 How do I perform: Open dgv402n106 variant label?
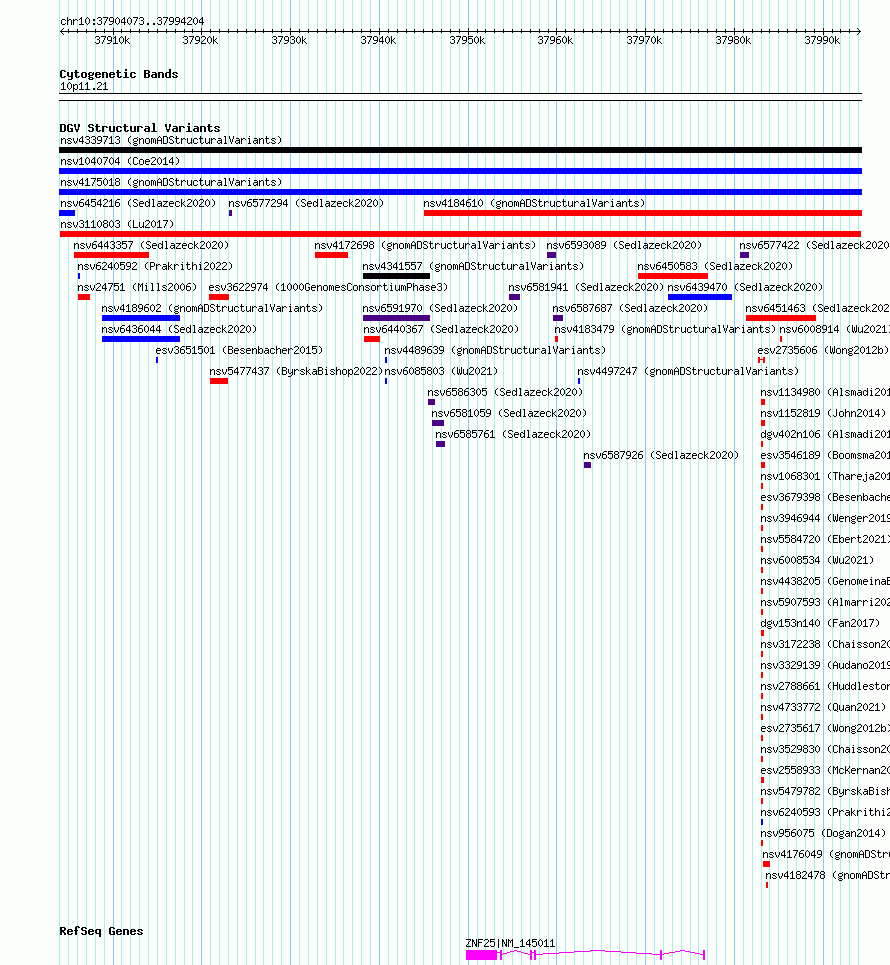825,434
